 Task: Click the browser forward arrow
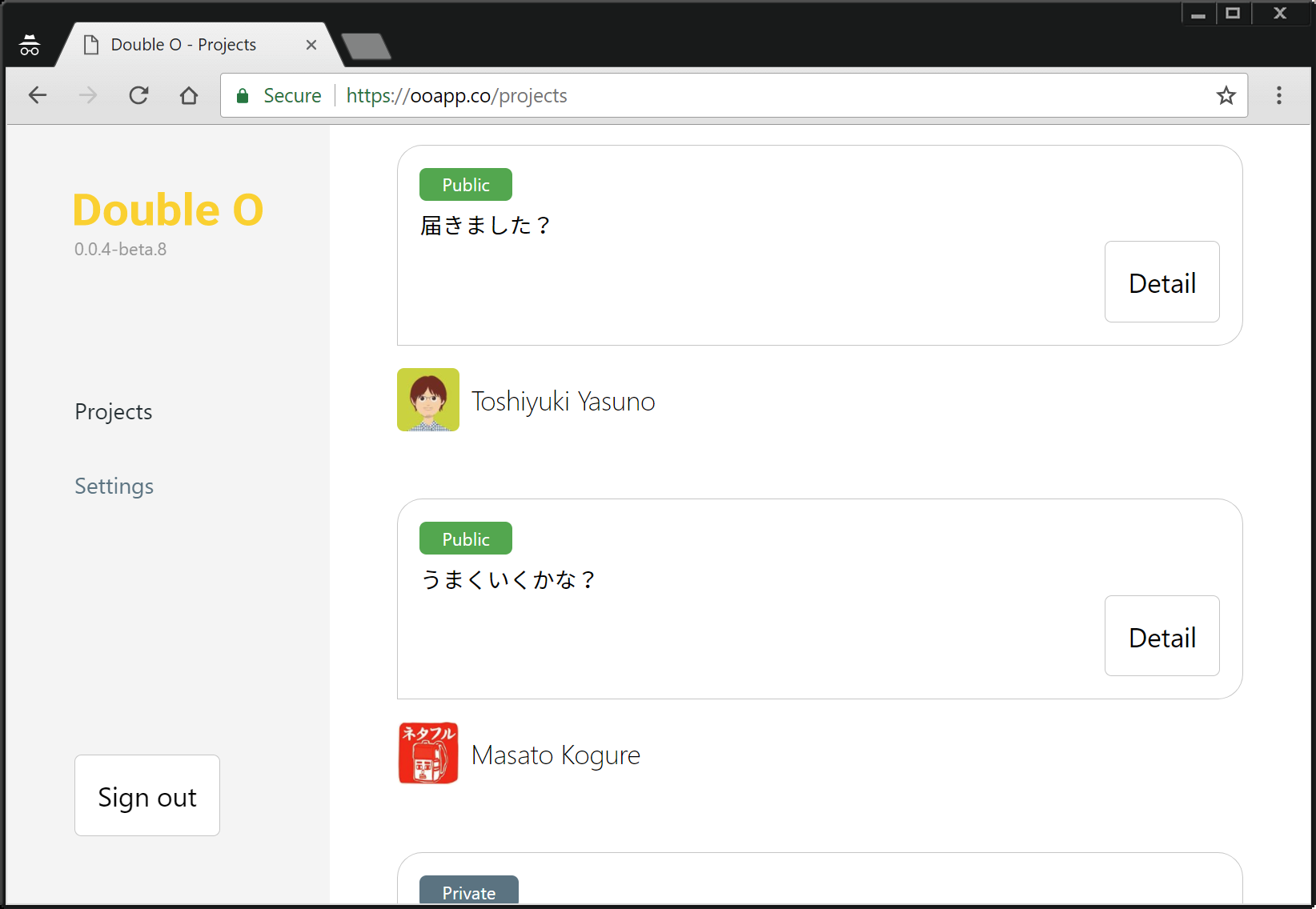[x=88, y=96]
